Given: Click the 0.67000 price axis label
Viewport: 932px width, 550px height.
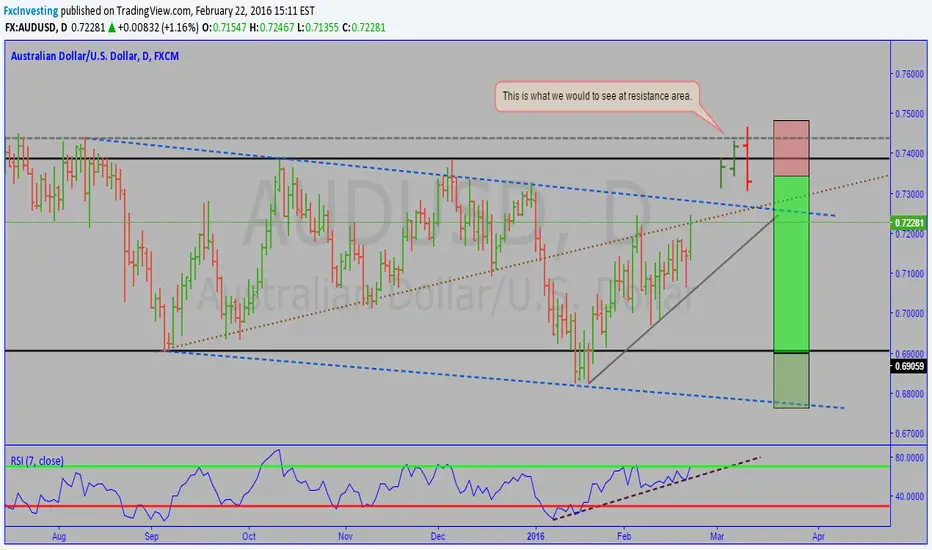Looking at the screenshot, I should 909,433.
